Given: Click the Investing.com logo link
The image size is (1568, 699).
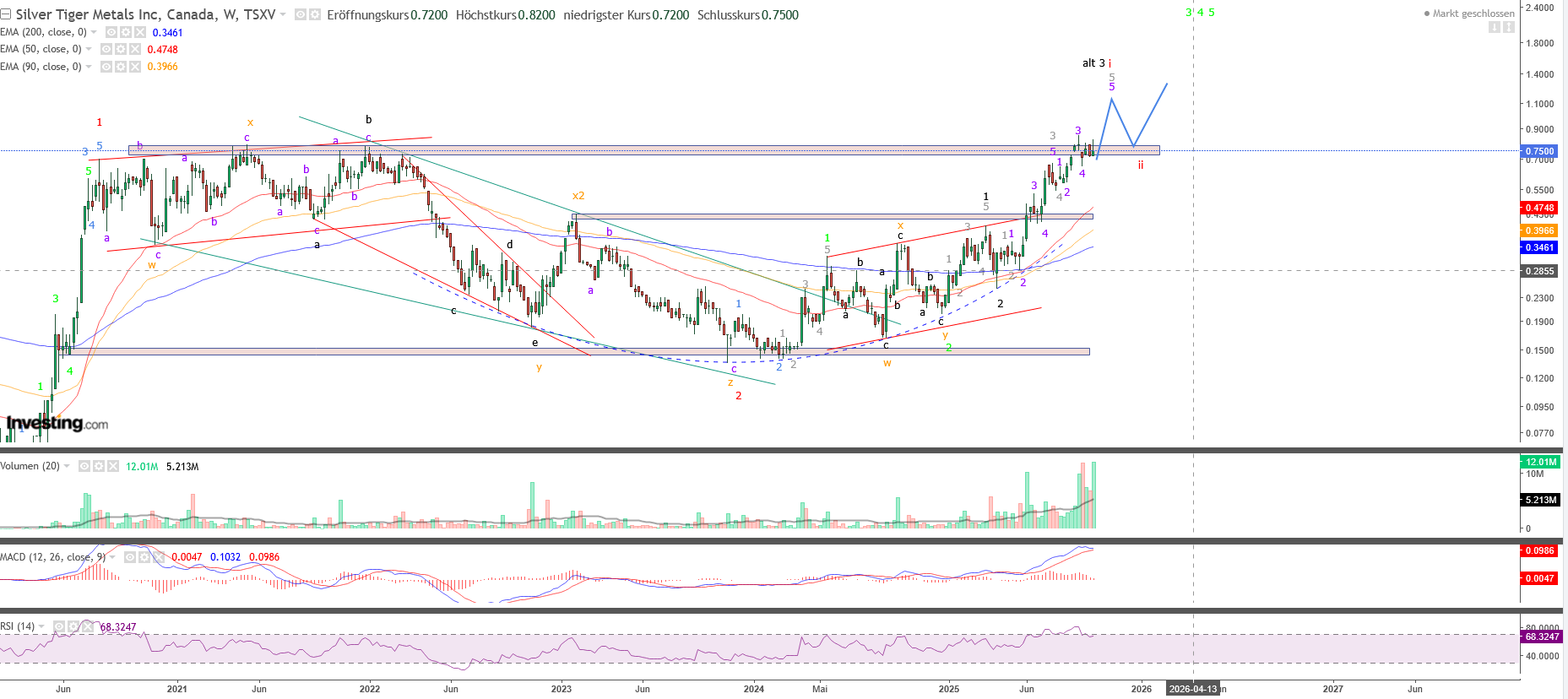Looking at the screenshot, I should [x=57, y=423].
